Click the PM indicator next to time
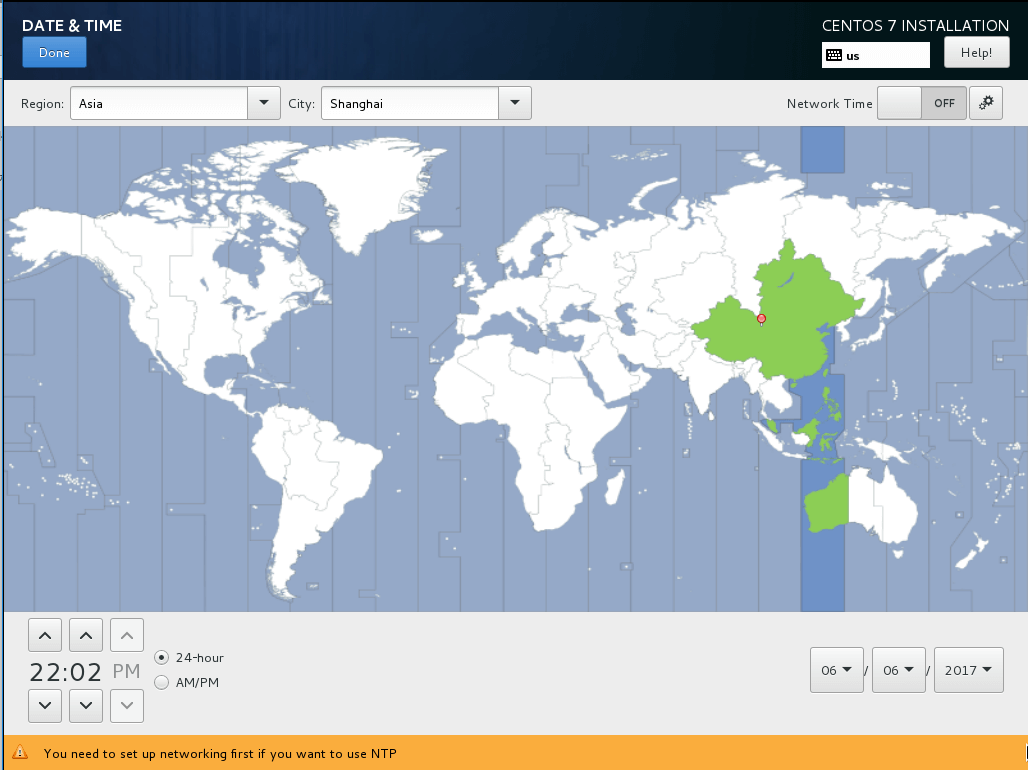The width and height of the screenshot is (1028, 770). (127, 671)
